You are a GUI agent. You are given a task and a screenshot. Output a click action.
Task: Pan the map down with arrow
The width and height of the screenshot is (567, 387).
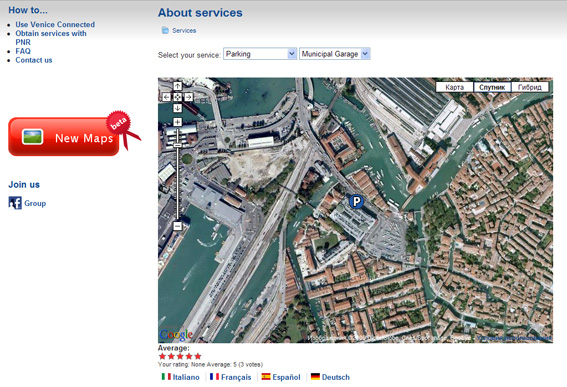pyautogui.click(x=177, y=108)
